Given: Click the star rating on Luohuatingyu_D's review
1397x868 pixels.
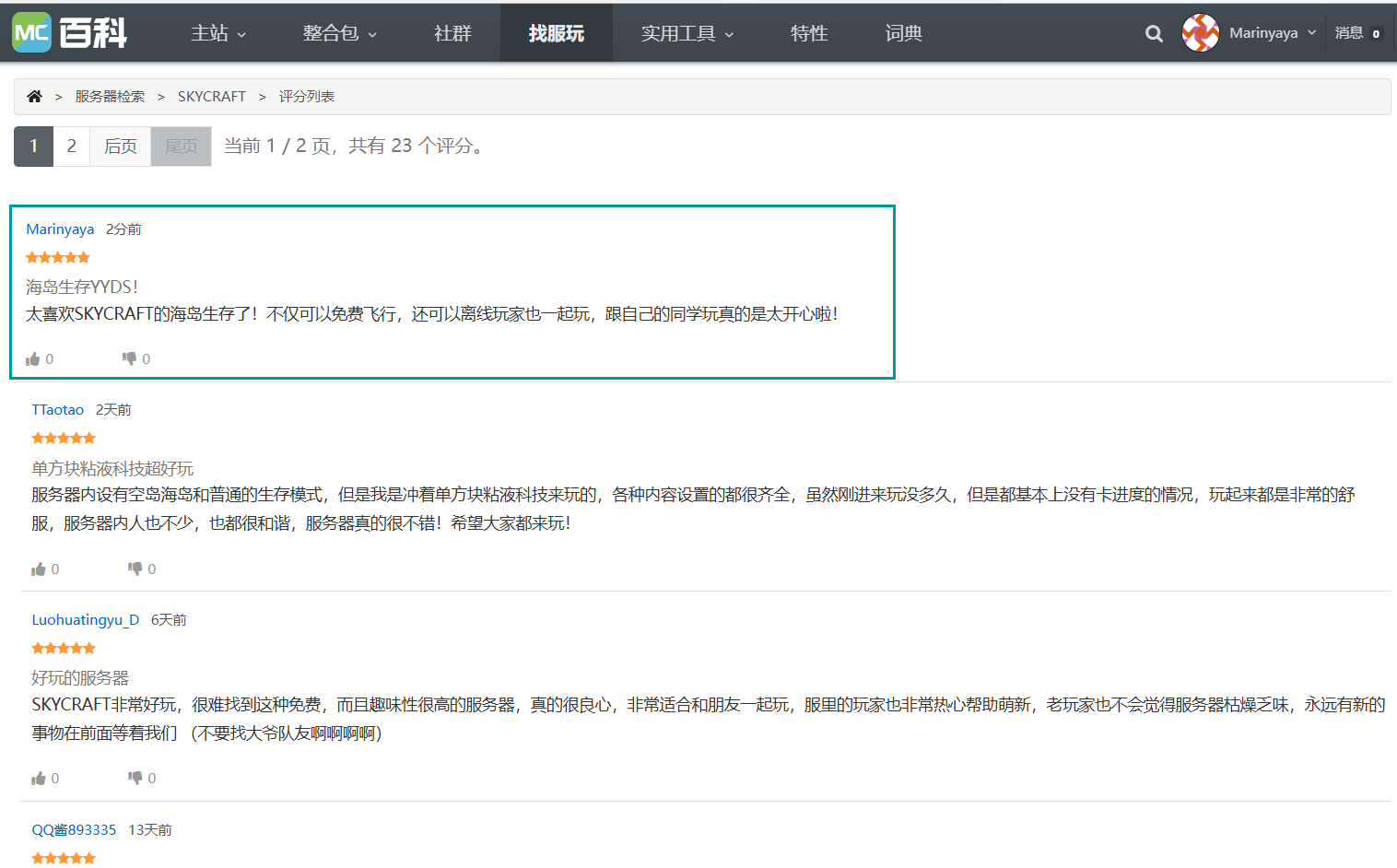Looking at the screenshot, I should [x=64, y=648].
